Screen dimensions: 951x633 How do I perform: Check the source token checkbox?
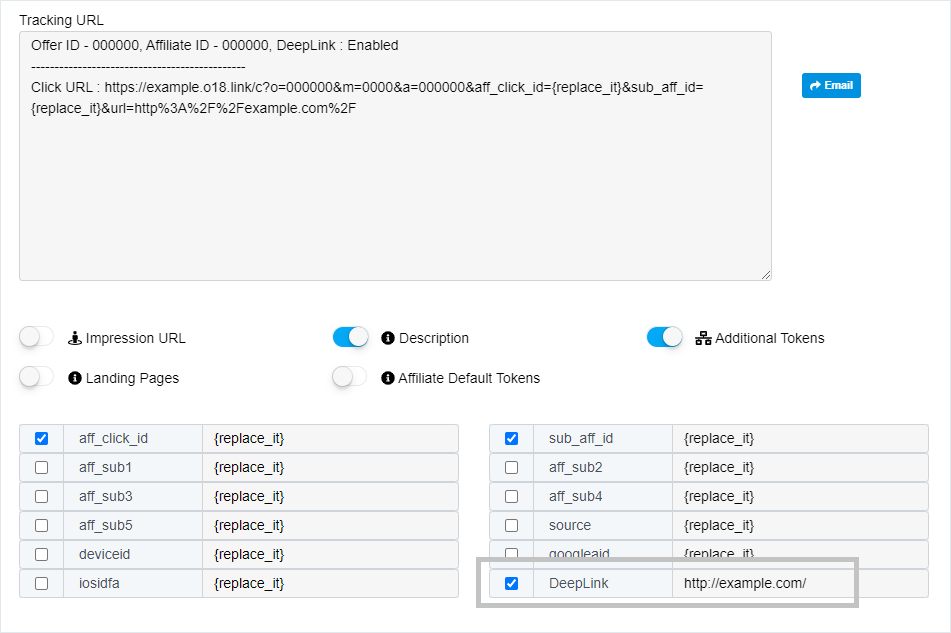point(511,525)
